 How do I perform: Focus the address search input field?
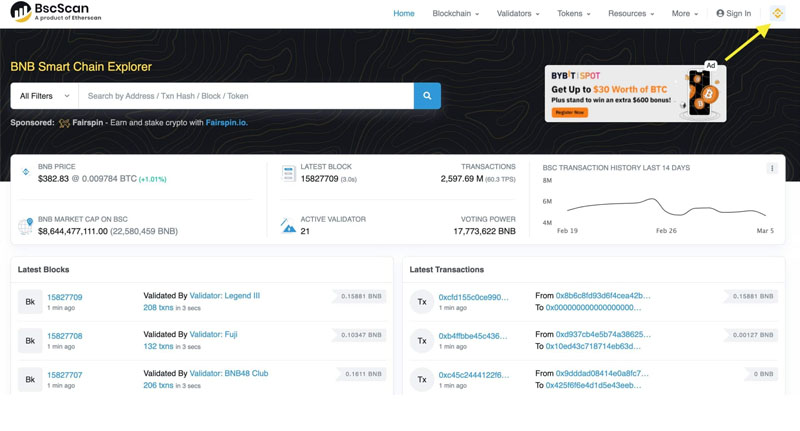(246, 96)
